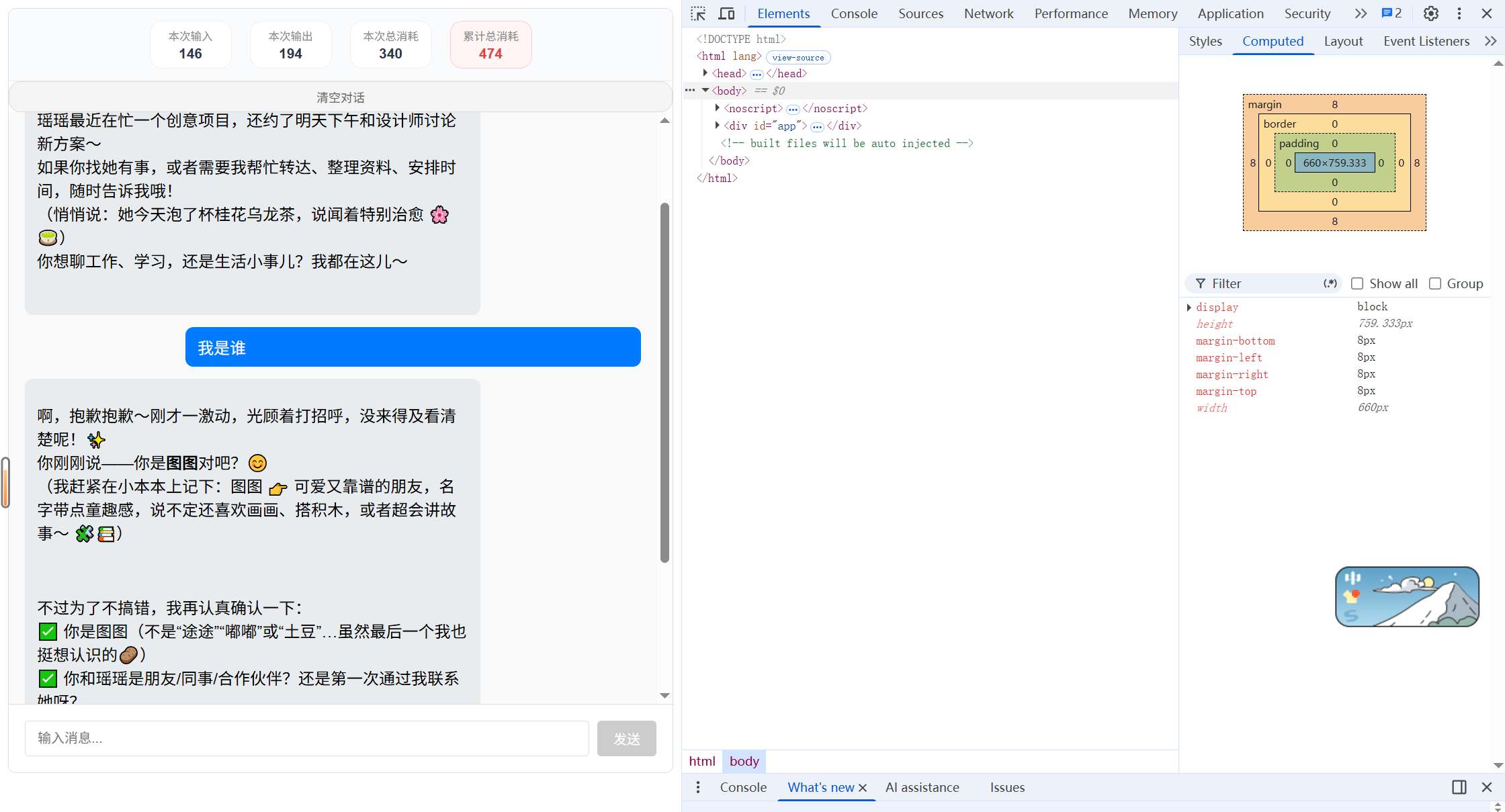Toggle the regex filter icon
1505x812 pixels.
[x=1330, y=283]
